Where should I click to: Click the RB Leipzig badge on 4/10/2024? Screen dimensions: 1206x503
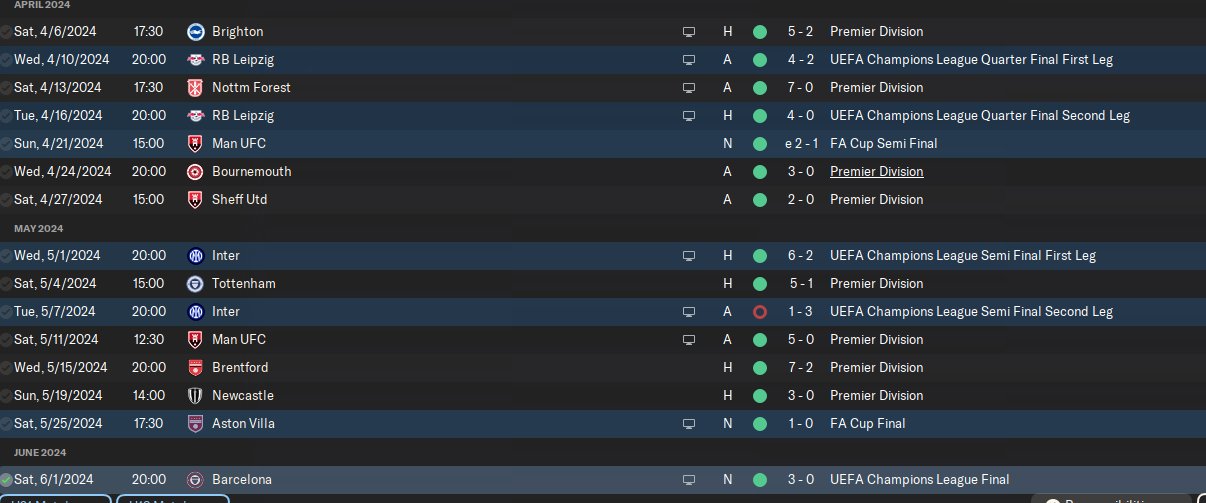pyautogui.click(x=195, y=60)
